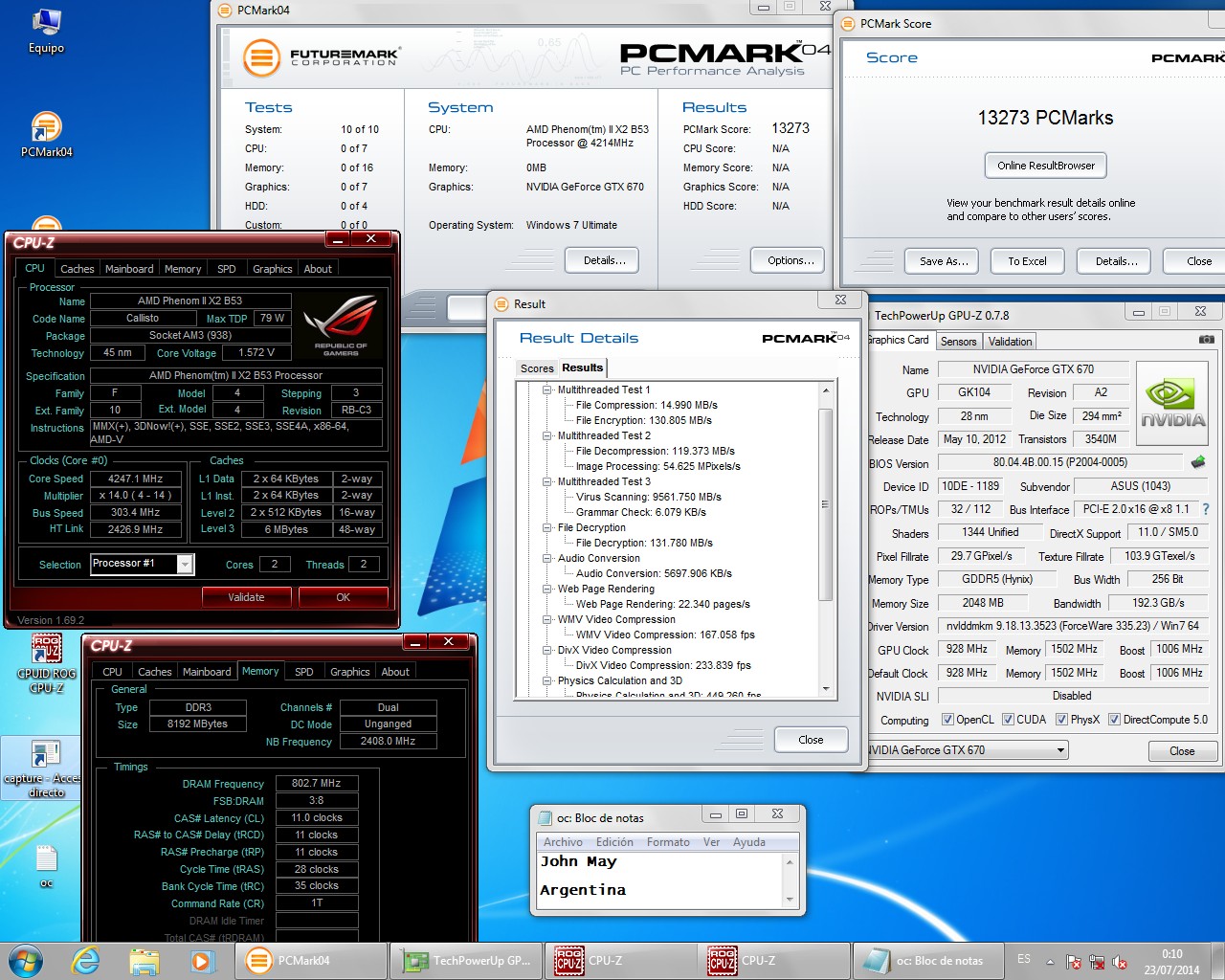Click the Futuremark logo in PCMark04
1225x980 pixels.
[320, 57]
